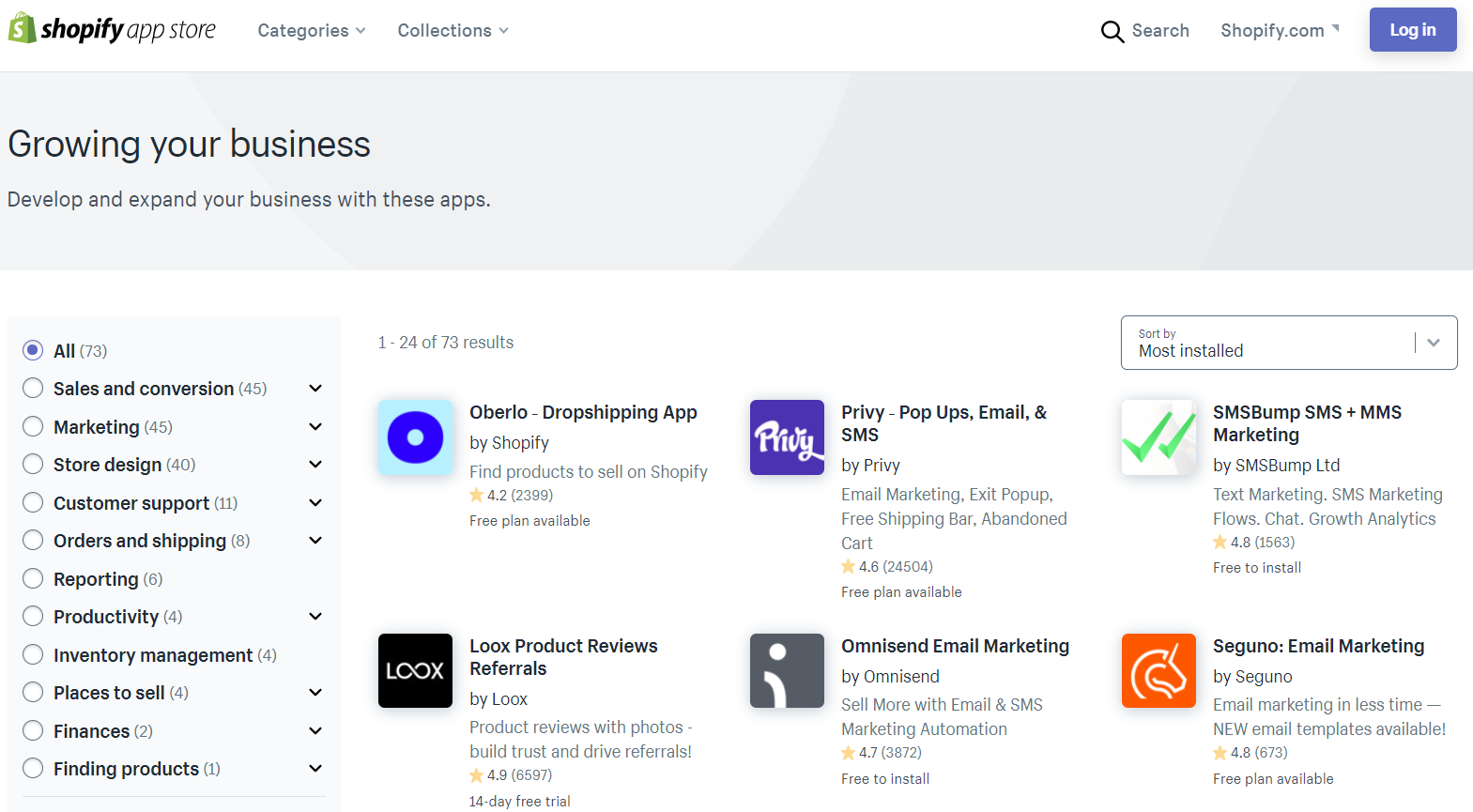The height and width of the screenshot is (812, 1473).
Task: Choose the Inventory management radio option
Action: (x=33, y=655)
